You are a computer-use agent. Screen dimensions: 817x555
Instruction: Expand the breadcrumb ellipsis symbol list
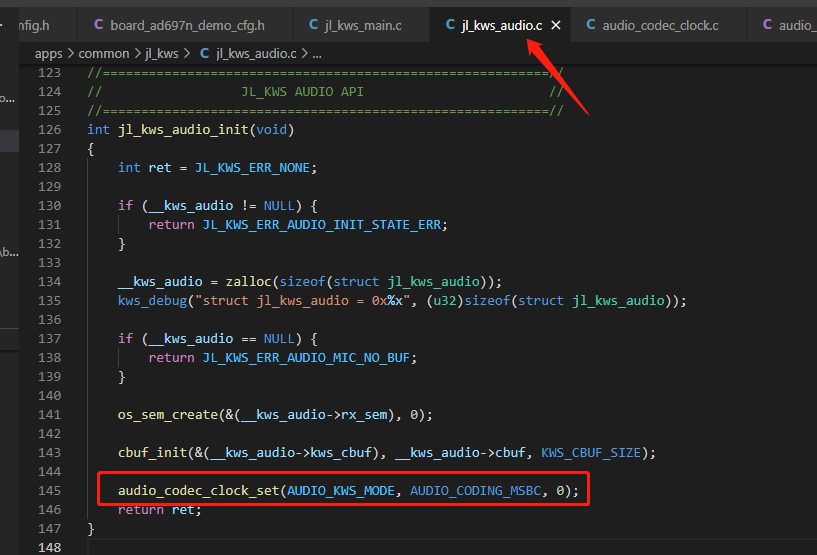(317, 54)
